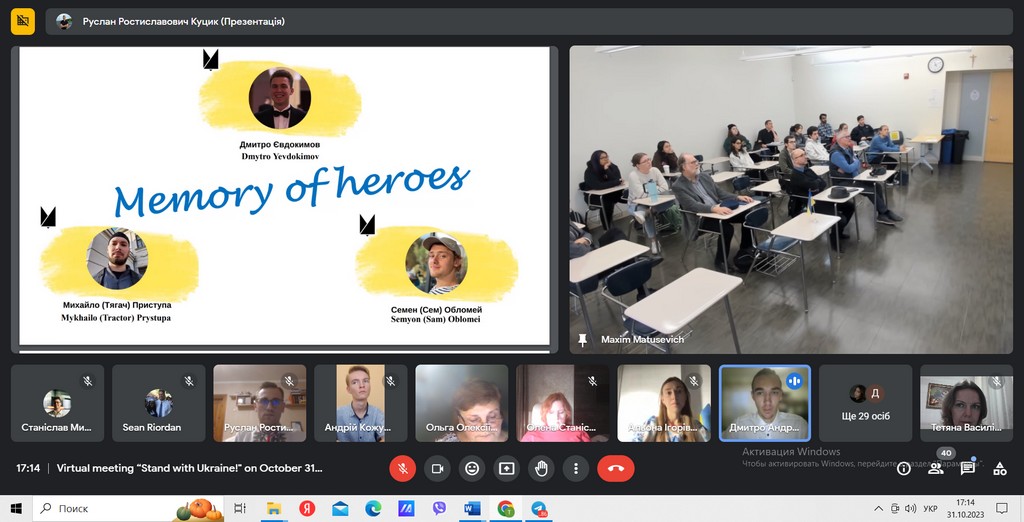The height and width of the screenshot is (522, 1024).
Task: Open the three-dot more options menu
Action: [x=576, y=468]
